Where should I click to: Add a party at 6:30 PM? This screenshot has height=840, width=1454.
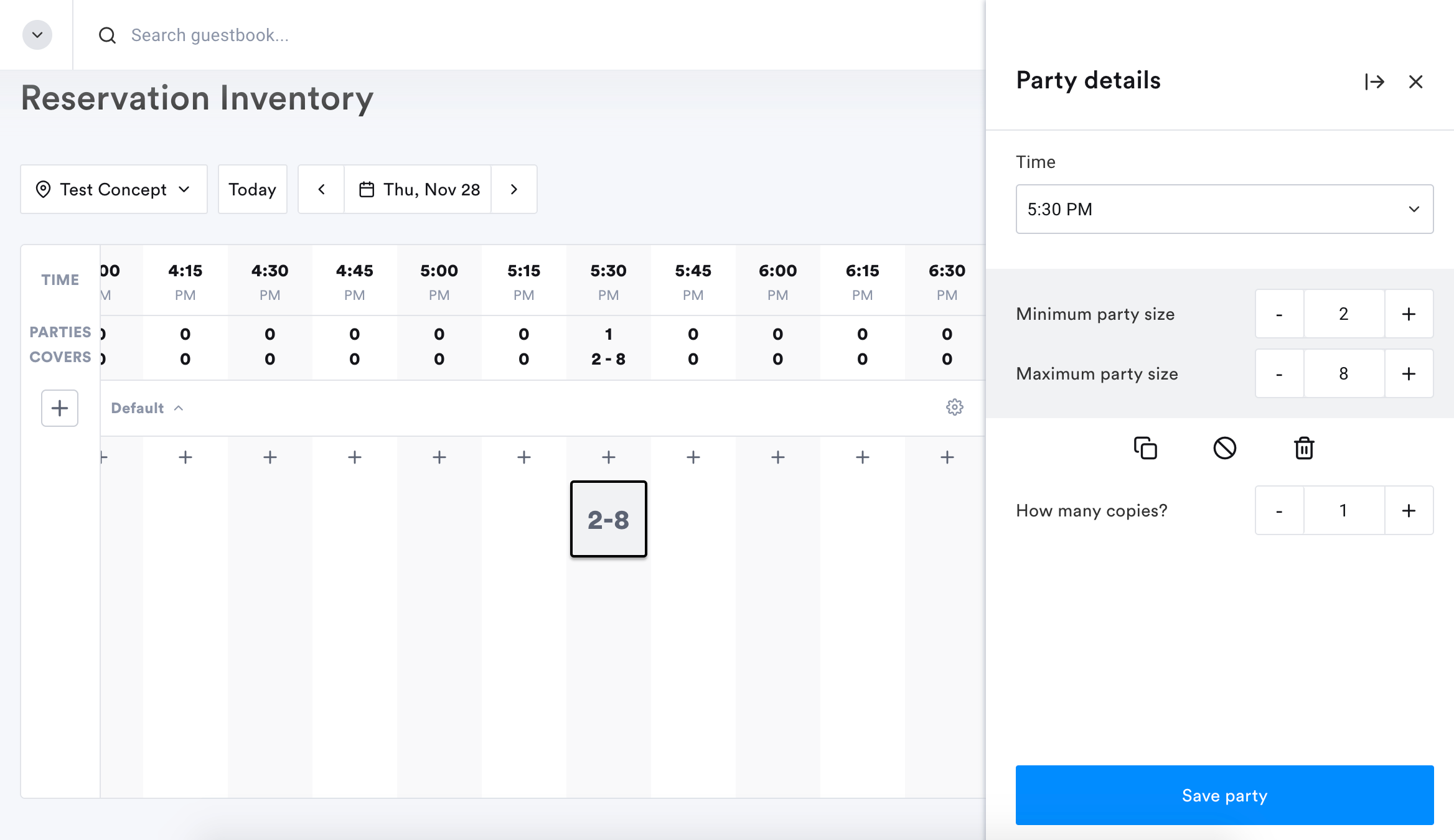(947, 457)
